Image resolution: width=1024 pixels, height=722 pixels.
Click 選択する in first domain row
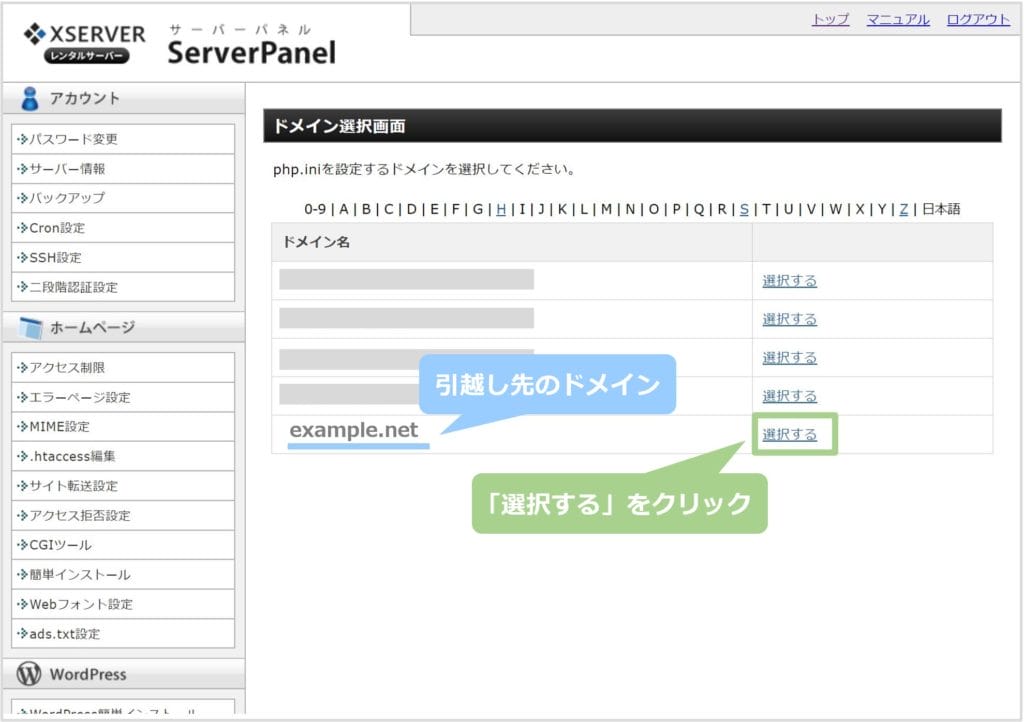(x=790, y=281)
